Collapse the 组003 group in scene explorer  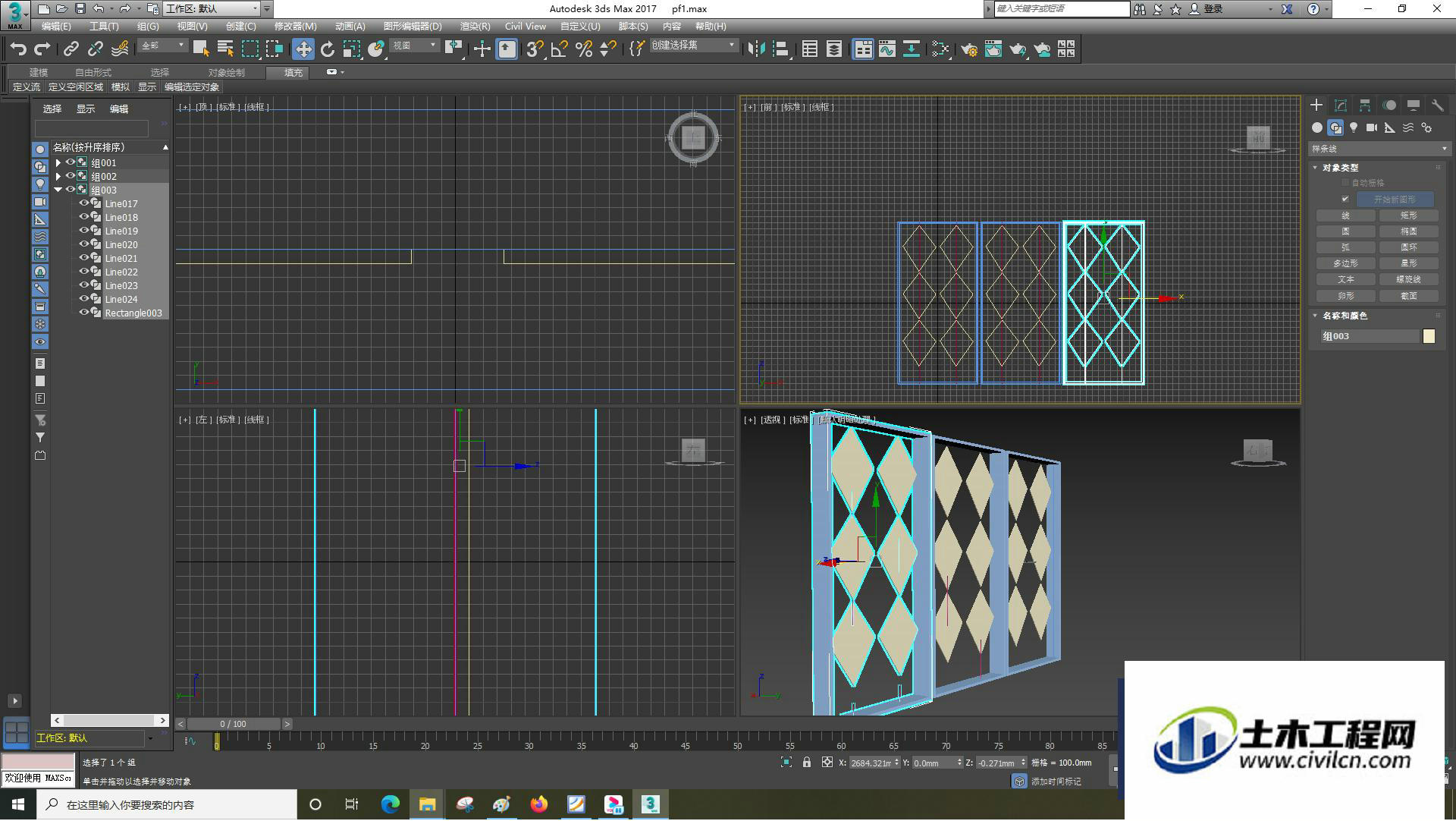[58, 190]
